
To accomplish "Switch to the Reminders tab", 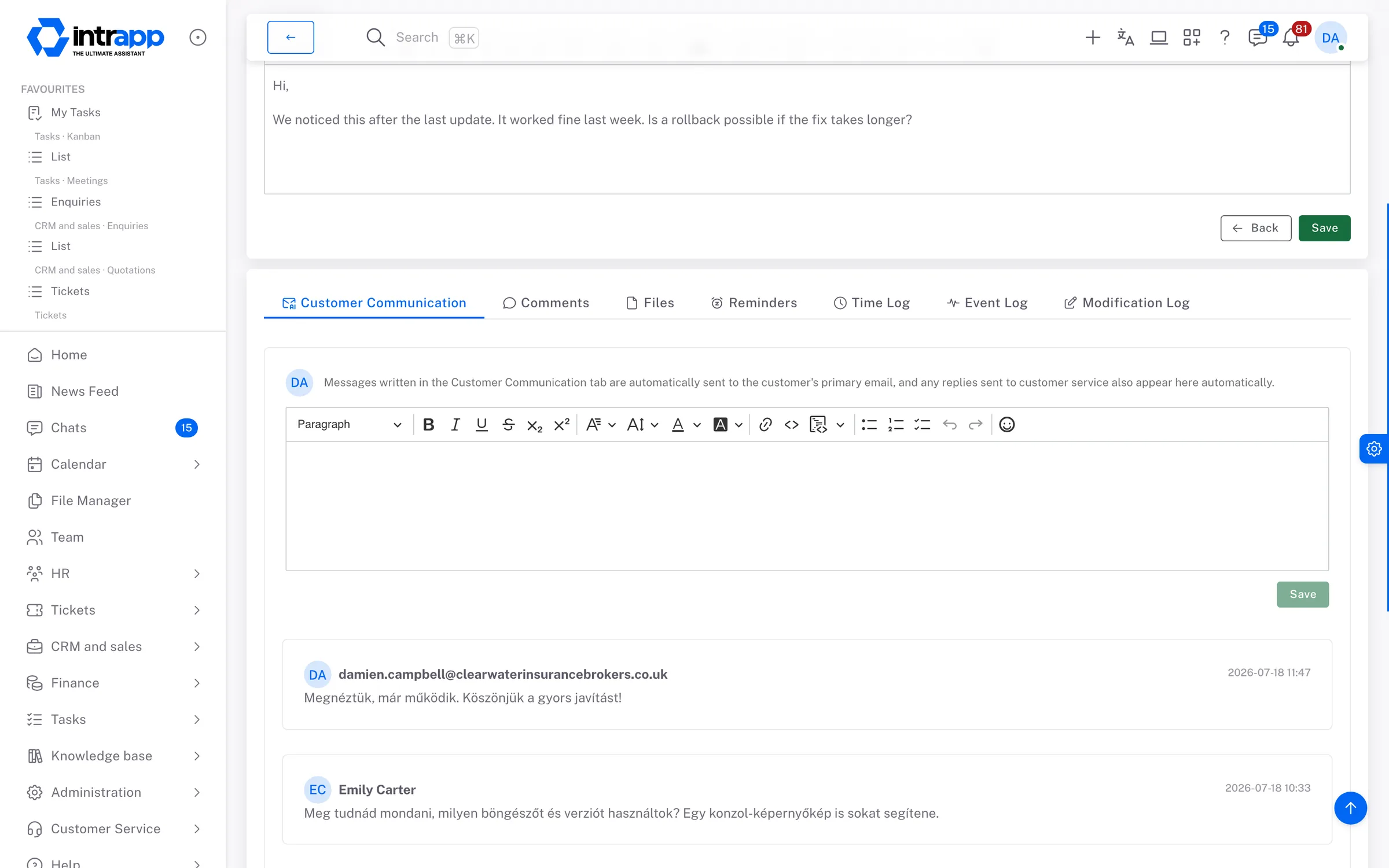I will (x=754, y=303).
